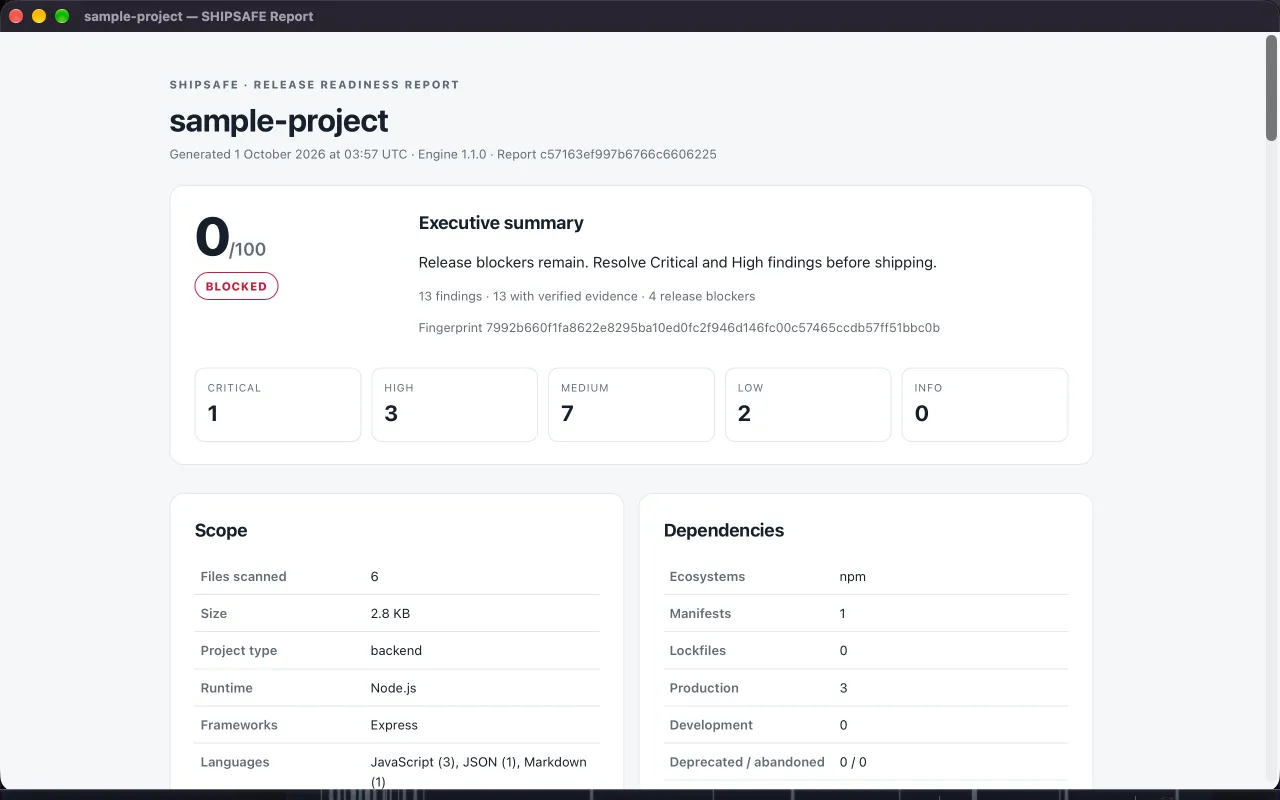The image size is (1280, 800).
Task: Click the "Frameworks" row label in Scope
Action: [x=239, y=725]
